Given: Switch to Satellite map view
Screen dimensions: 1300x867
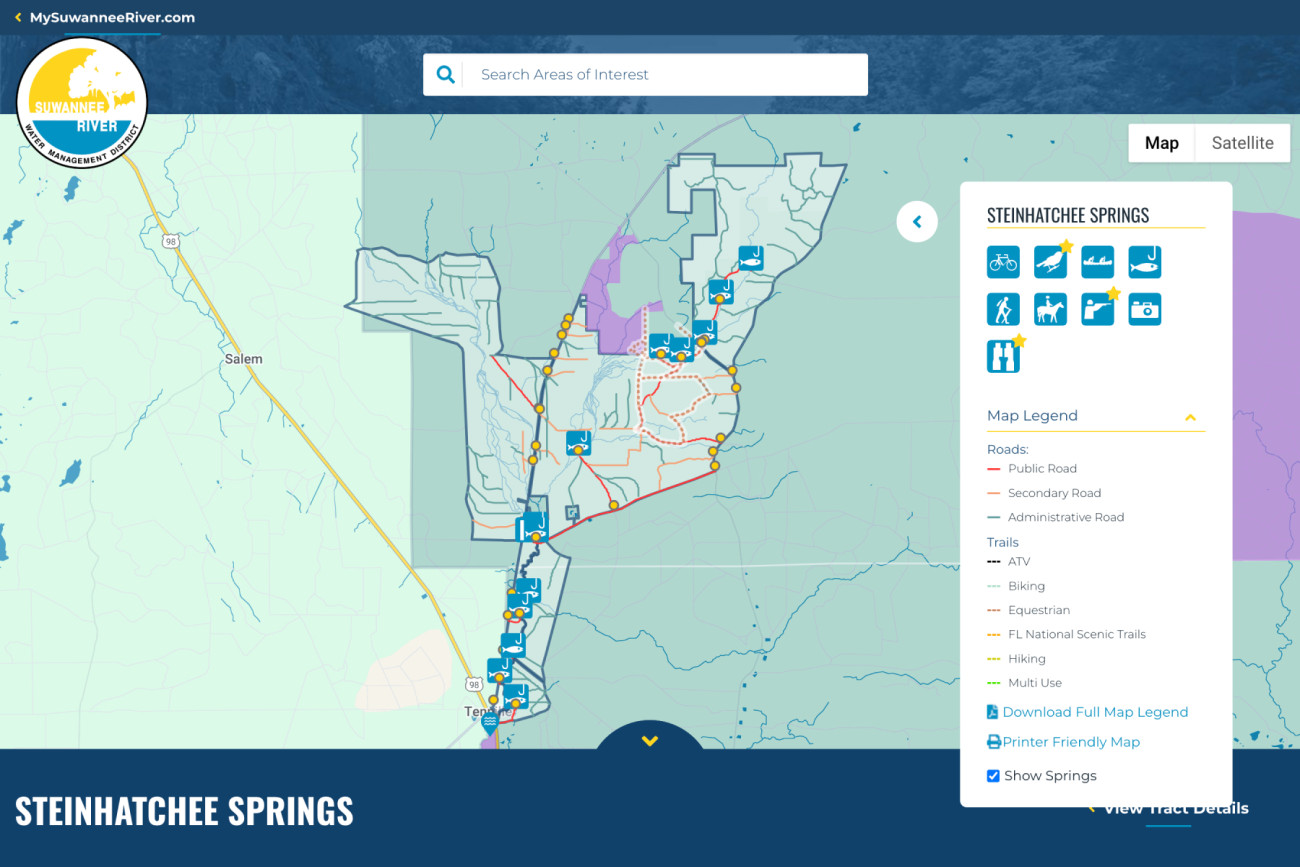Looking at the screenshot, I should pyautogui.click(x=1242, y=143).
